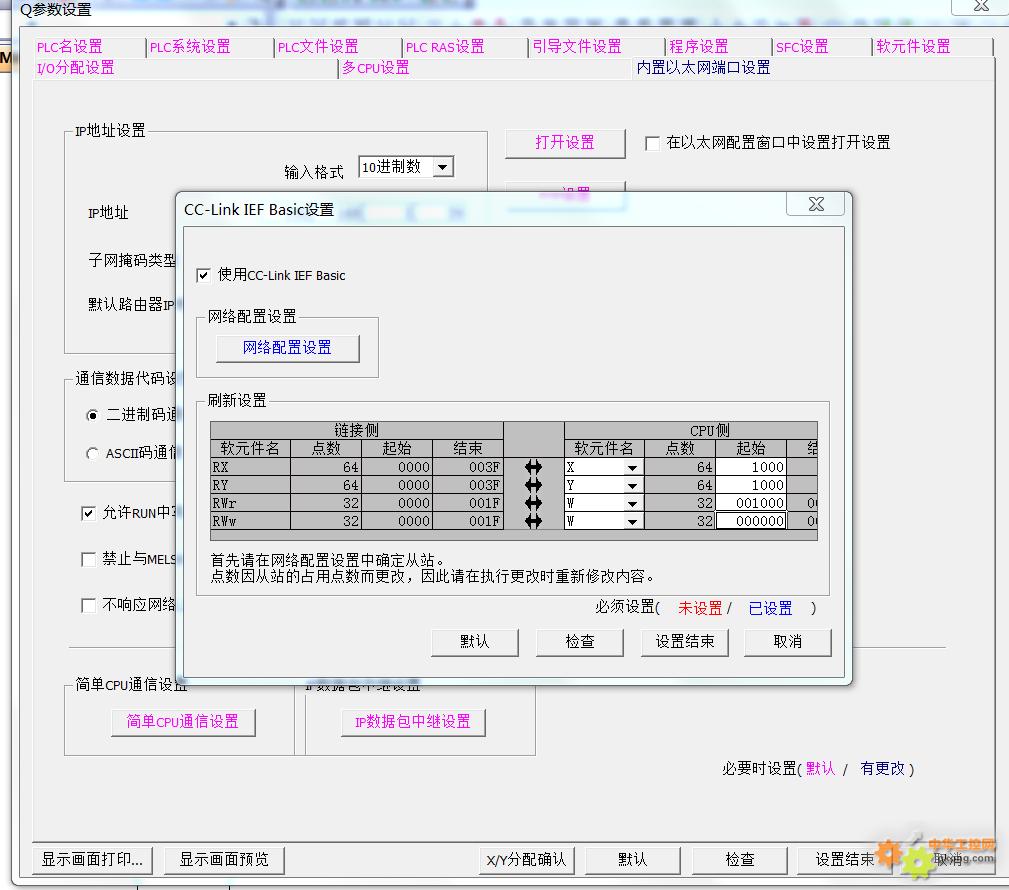Check the 禁止与MELS option
The width and height of the screenshot is (1009, 890).
(x=88, y=559)
